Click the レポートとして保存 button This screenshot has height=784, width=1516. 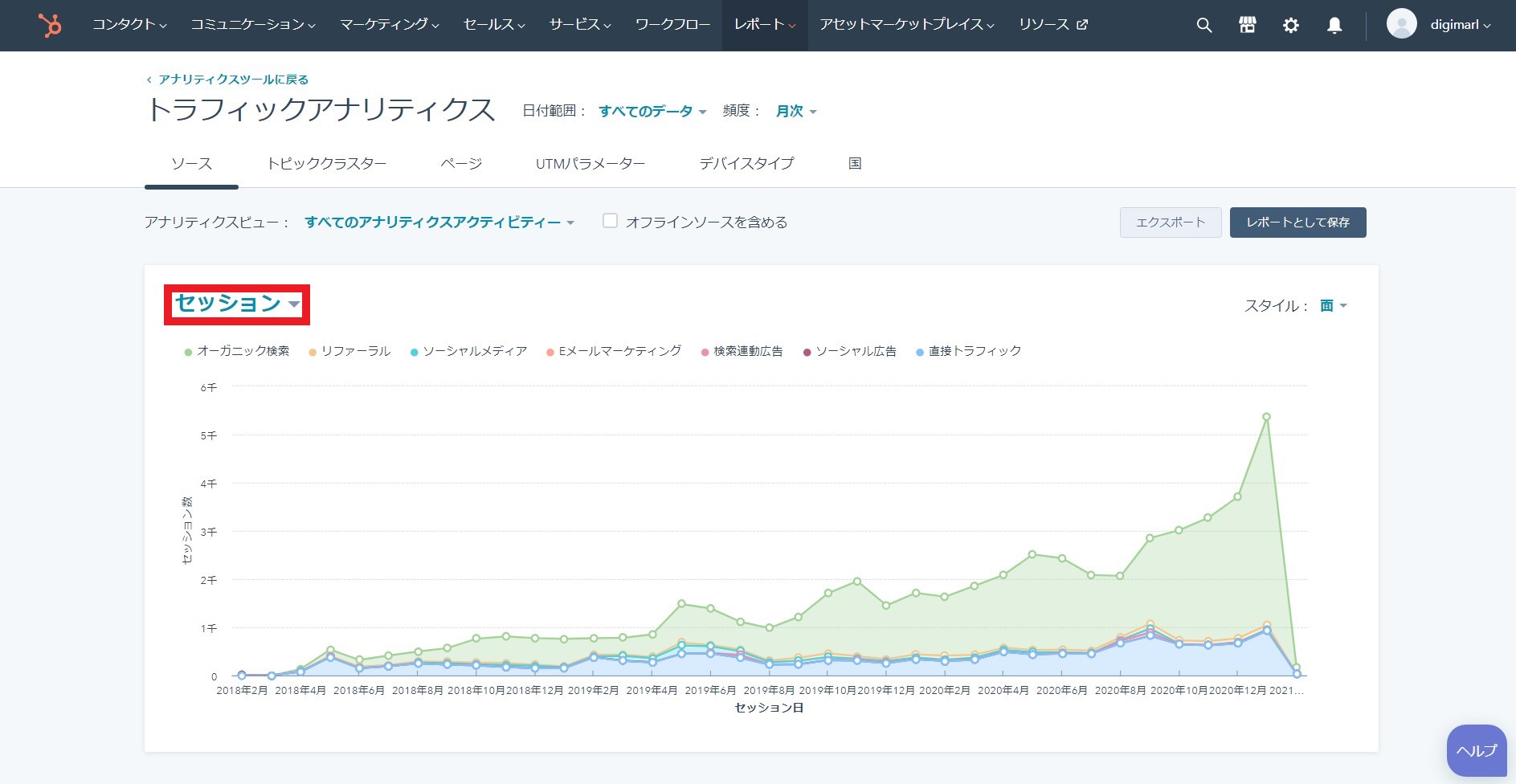pyautogui.click(x=1297, y=223)
